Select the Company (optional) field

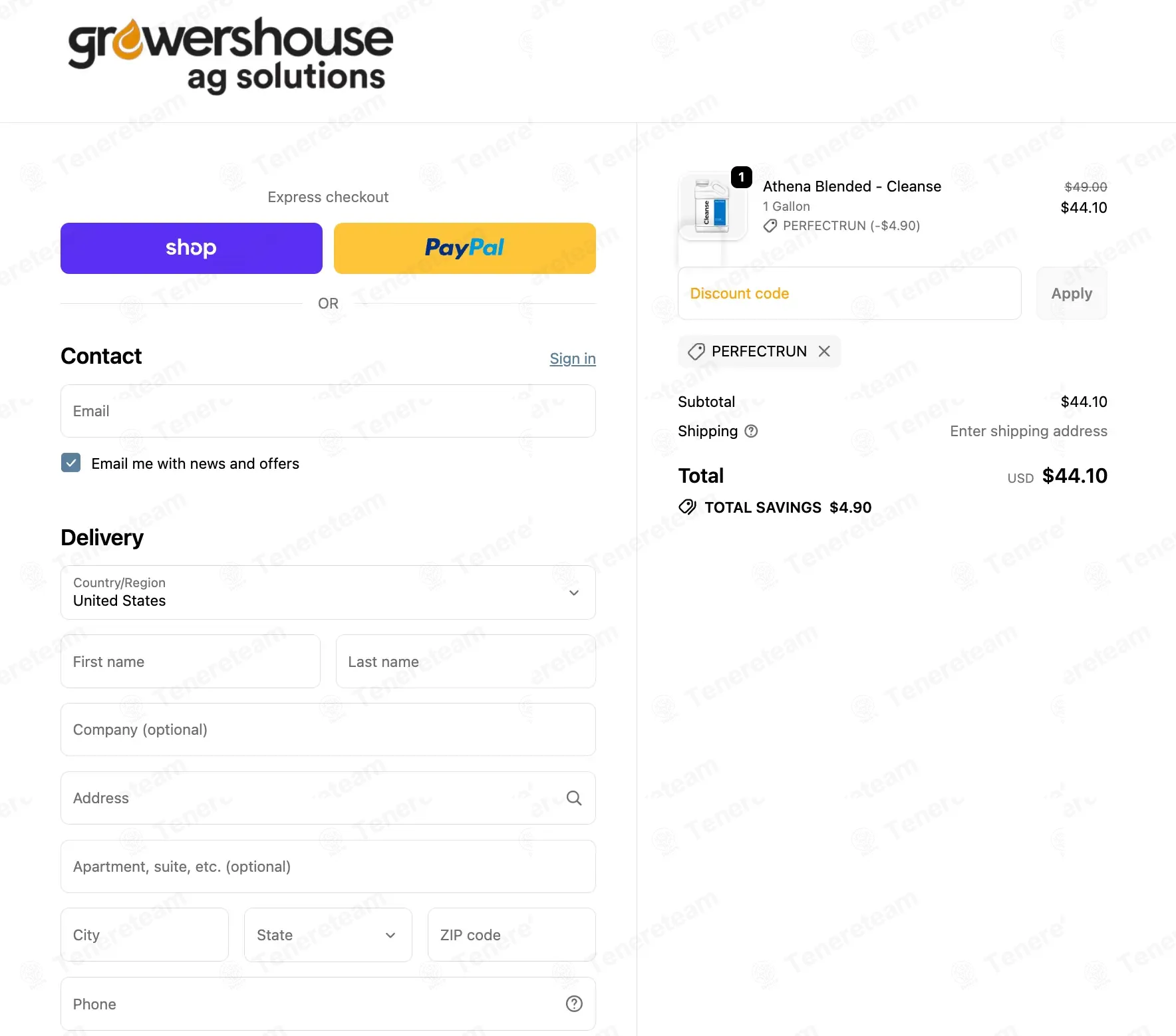328,729
